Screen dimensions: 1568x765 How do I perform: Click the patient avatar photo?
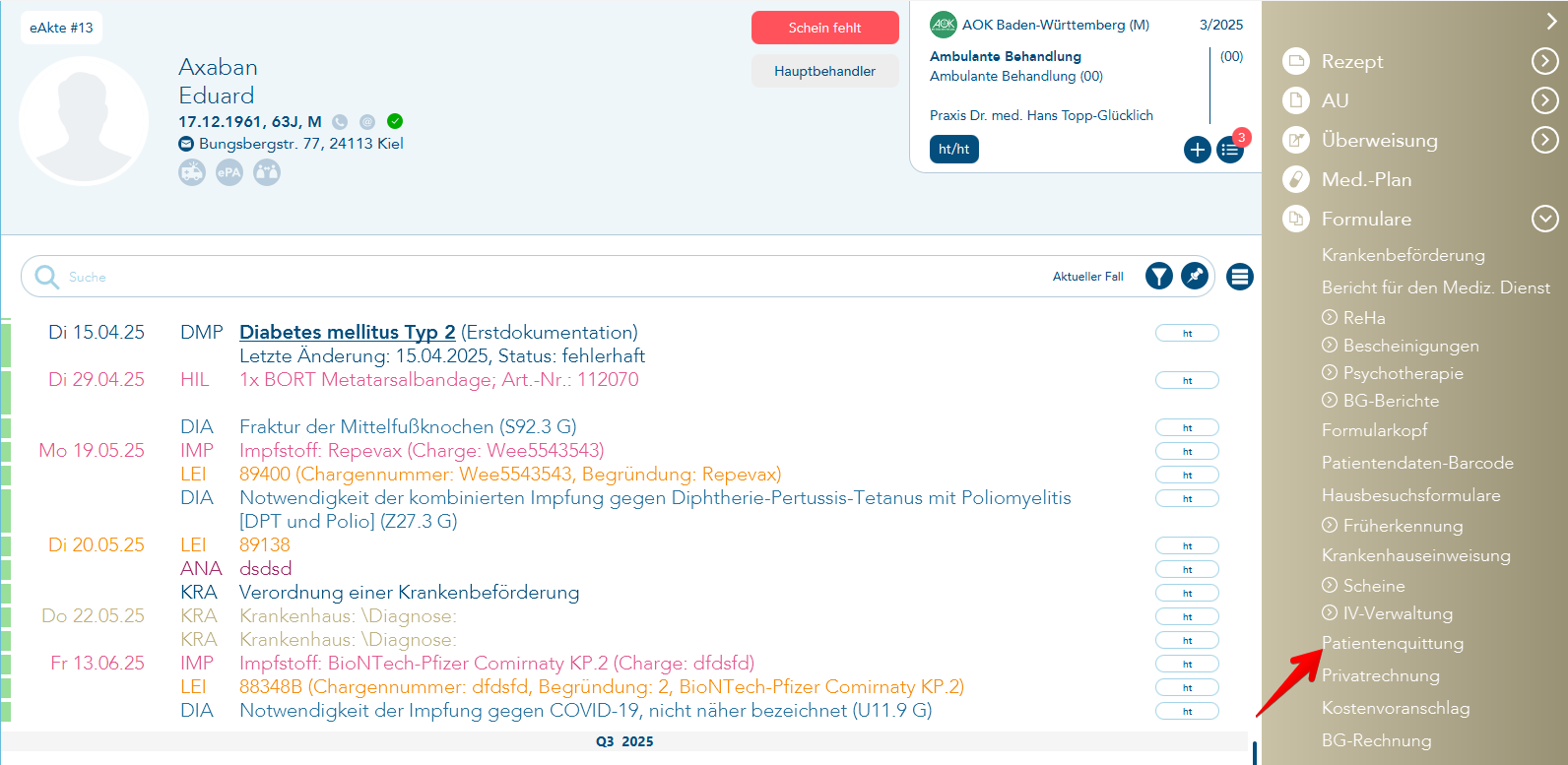pos(85,121)
